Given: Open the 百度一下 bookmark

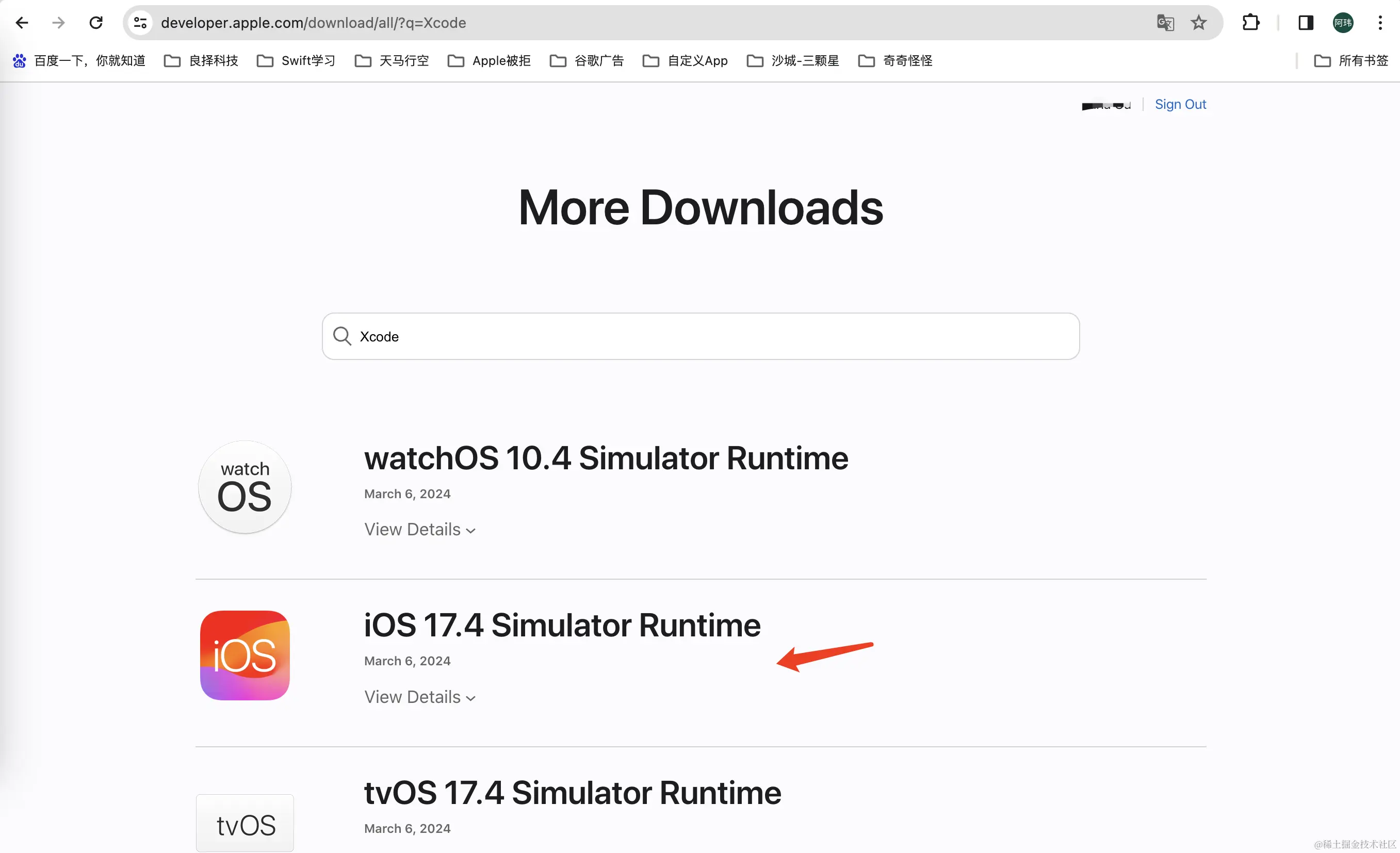Looking at the screenshot, I should tap(79, 61).
